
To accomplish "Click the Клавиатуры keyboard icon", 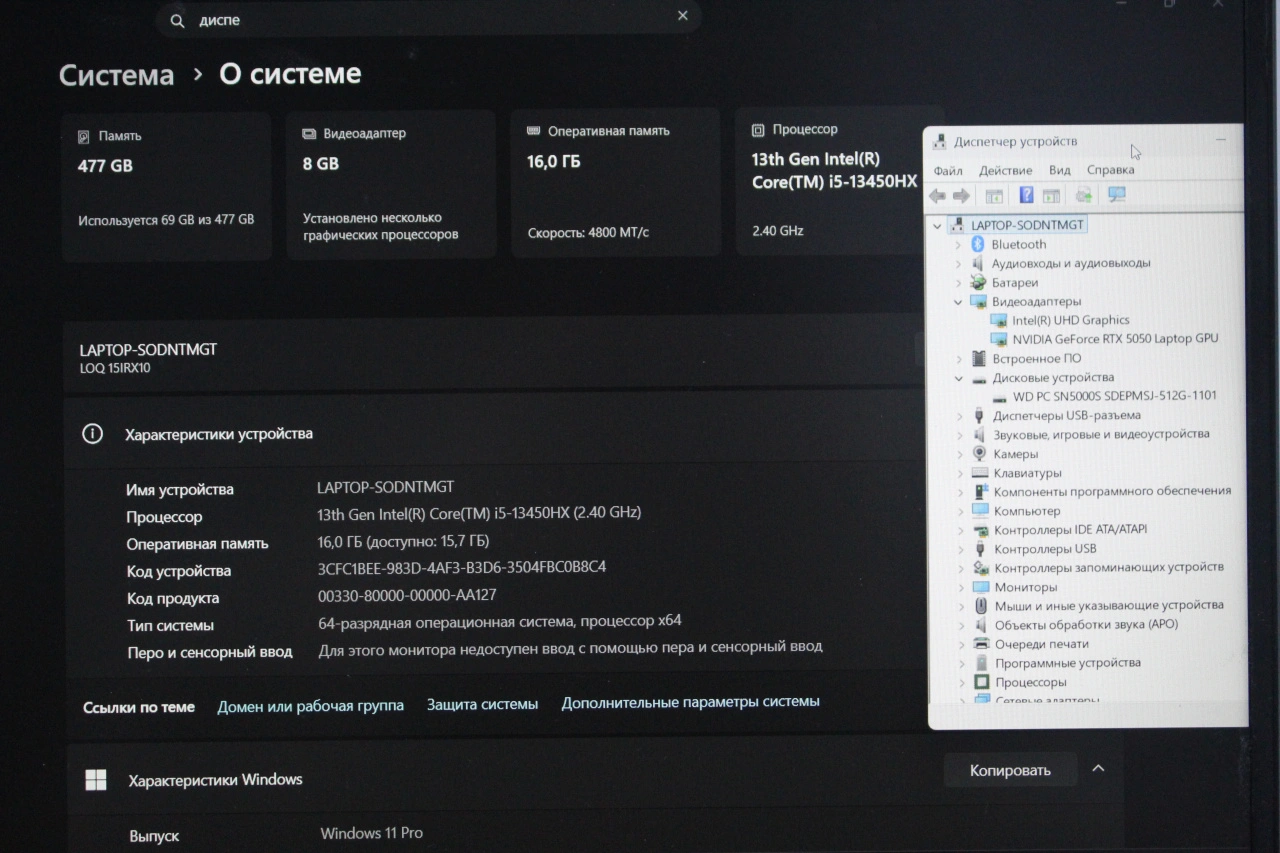I will pos(979,472).
